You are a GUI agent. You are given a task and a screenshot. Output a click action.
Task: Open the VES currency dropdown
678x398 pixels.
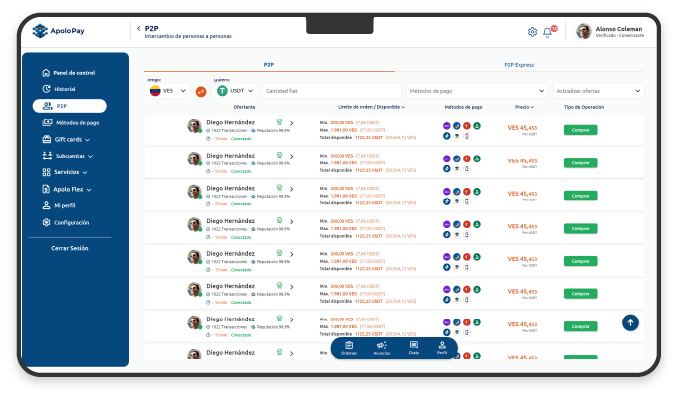click(x=167, y=91)
